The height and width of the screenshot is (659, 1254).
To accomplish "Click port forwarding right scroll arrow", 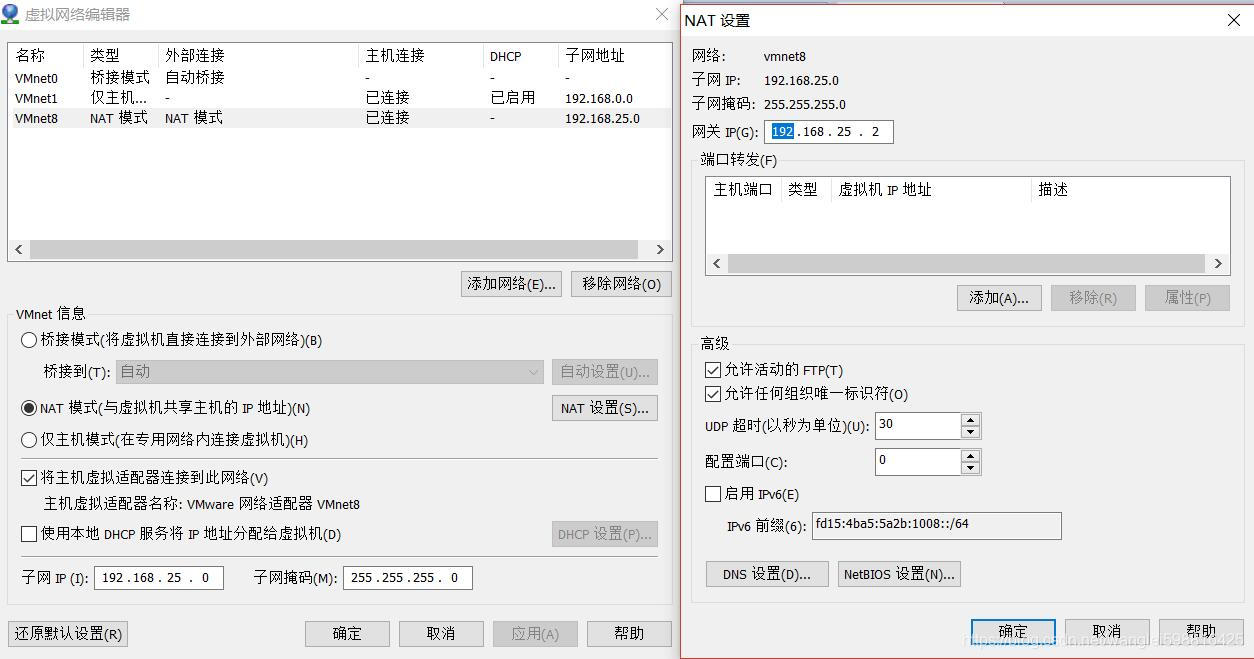I will 1218,264.
